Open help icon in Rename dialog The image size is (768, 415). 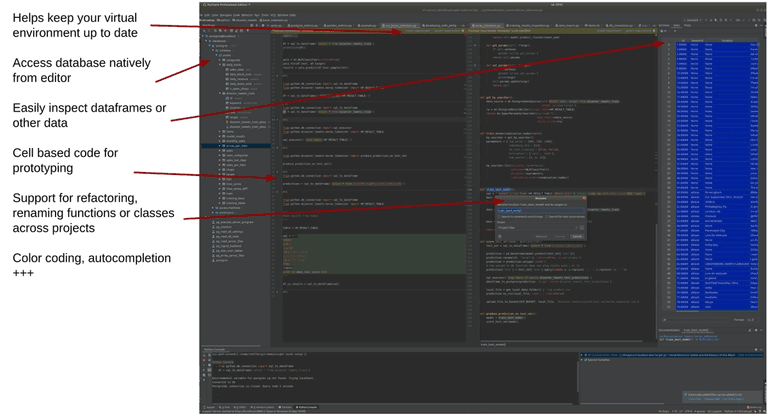(500, 236)
